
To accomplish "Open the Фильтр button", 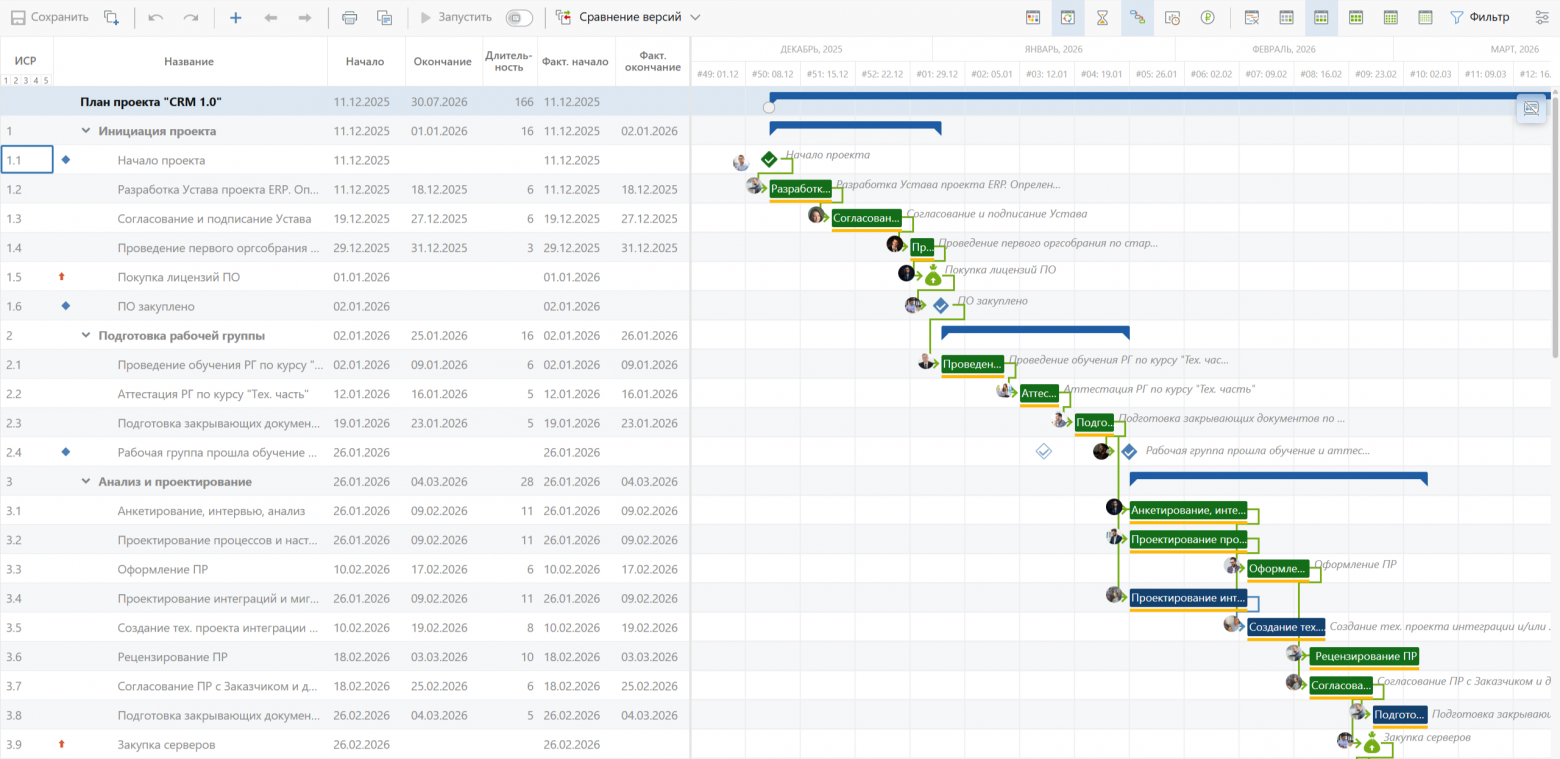I will pos(1480,17).
